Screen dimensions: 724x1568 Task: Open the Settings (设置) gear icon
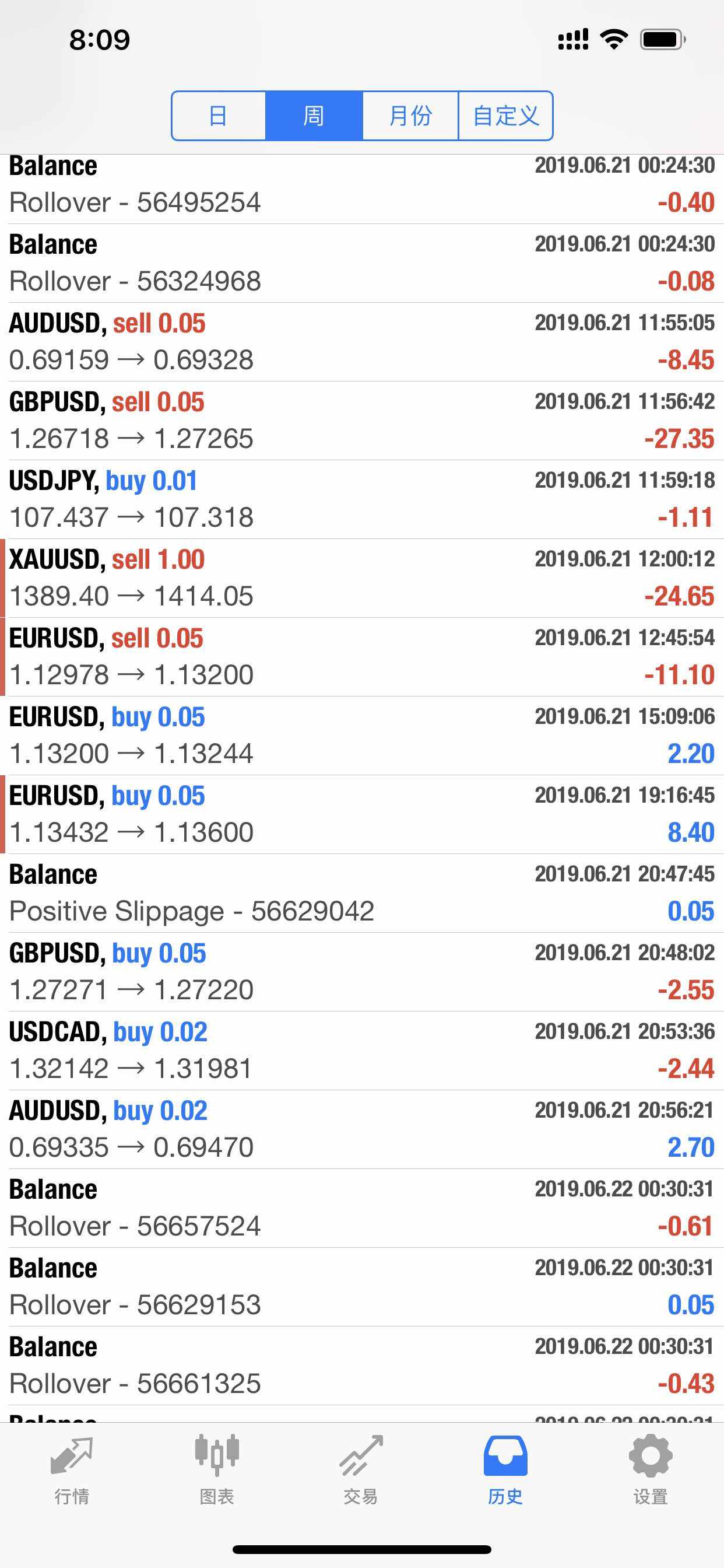[x=651, y=1457]
